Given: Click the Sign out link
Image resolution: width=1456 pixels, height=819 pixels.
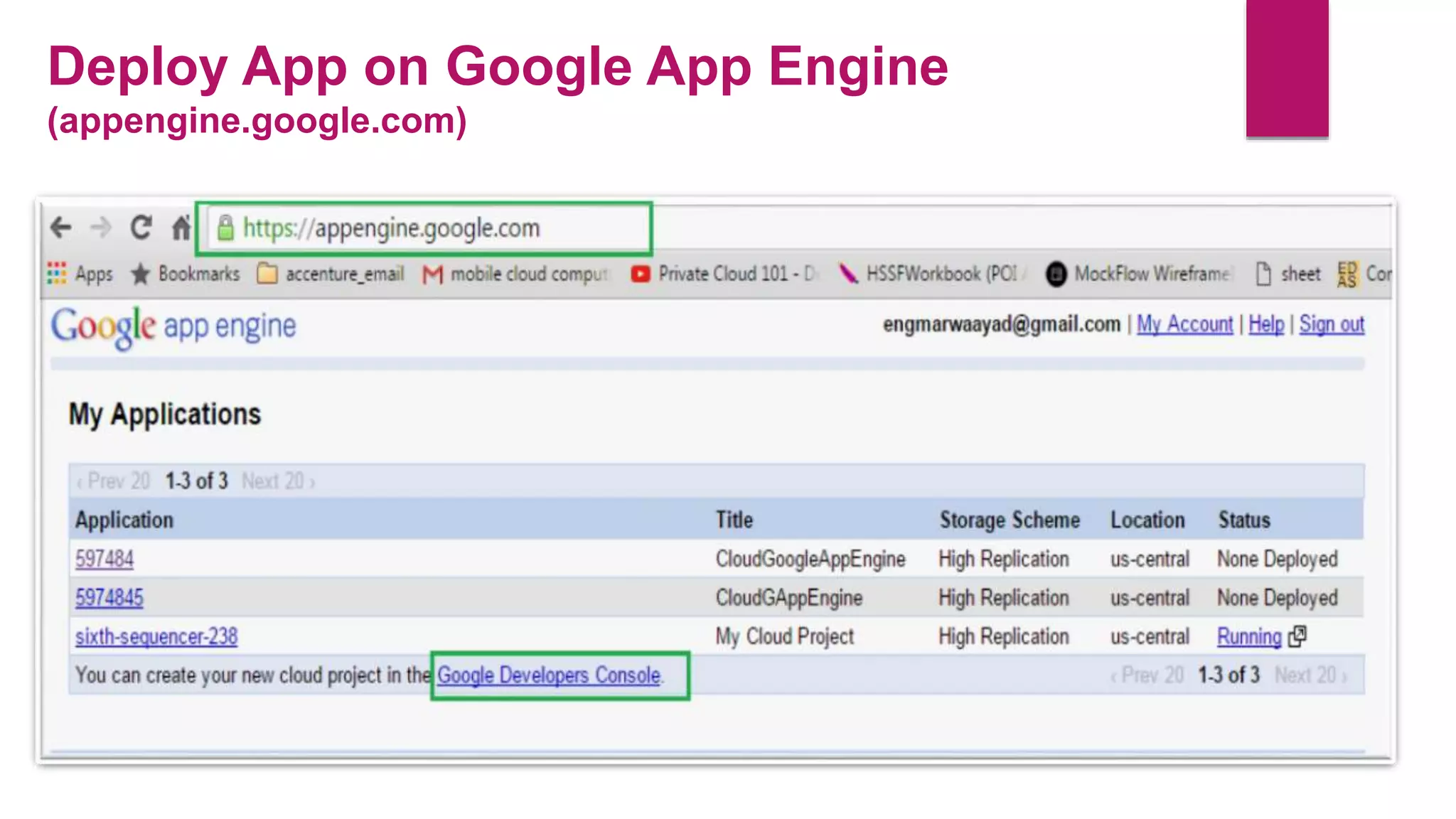Looking at the screenshot, I should click(x=1332, y=324).
